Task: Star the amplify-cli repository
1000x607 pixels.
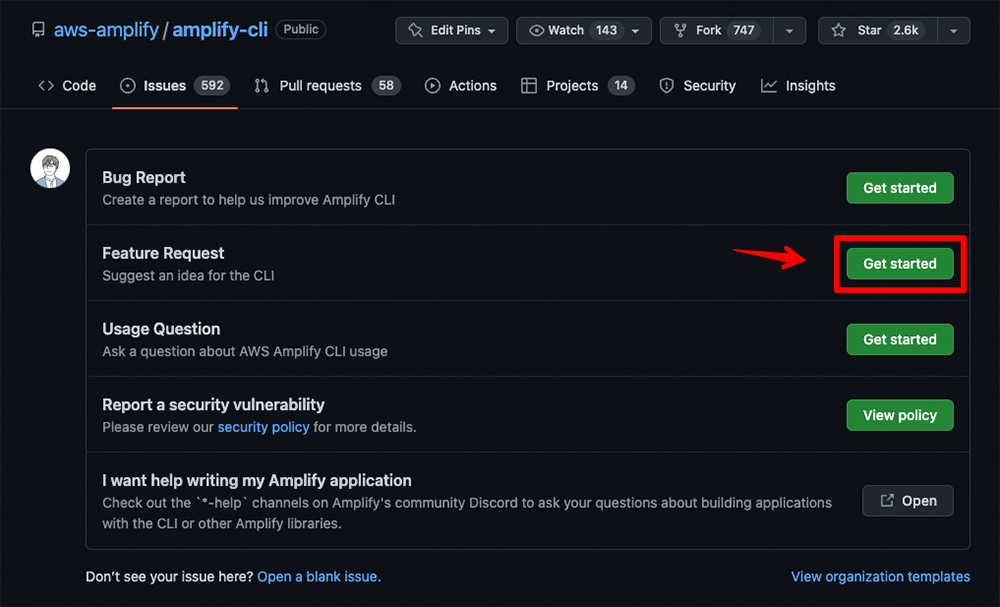Action: coord(878,31)
